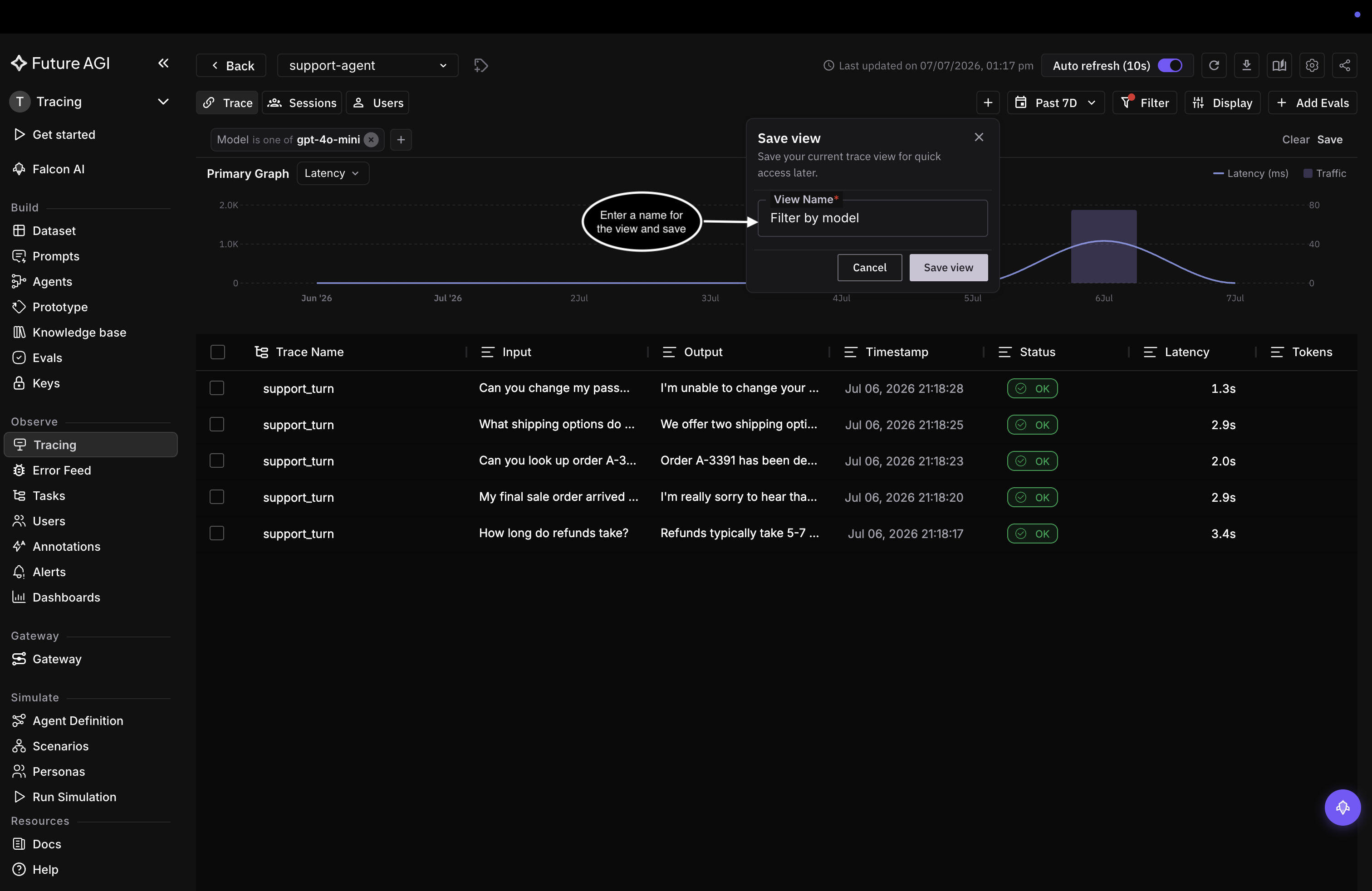Select Tracing under Observe
The image size is (1372, 891).
click(90, 445)
